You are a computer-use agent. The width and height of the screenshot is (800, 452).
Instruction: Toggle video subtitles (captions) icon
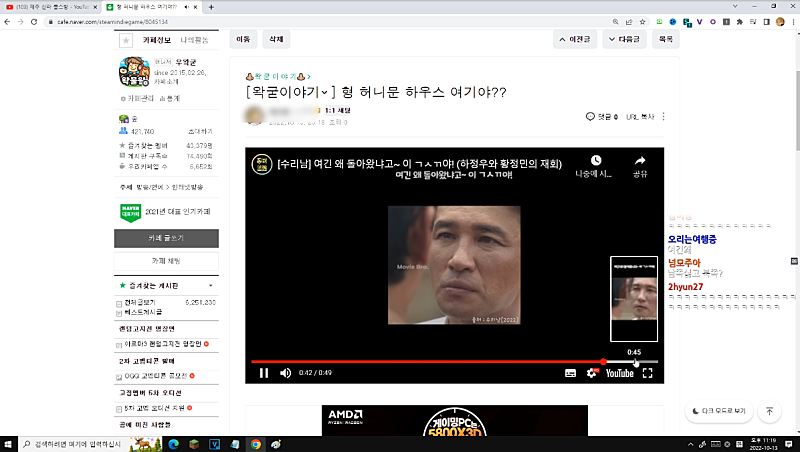click(x=570, y=373)
